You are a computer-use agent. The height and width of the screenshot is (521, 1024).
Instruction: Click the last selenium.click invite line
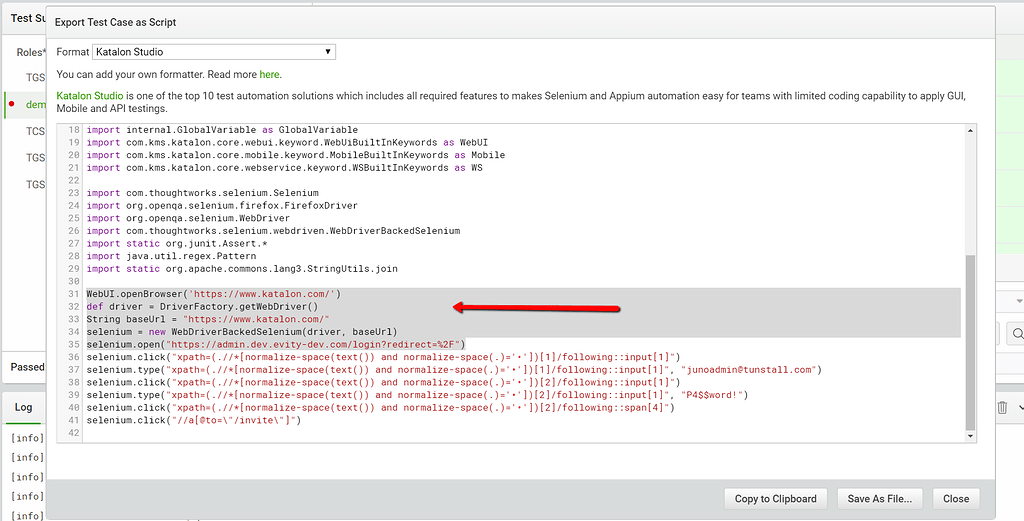click(193, 420)
